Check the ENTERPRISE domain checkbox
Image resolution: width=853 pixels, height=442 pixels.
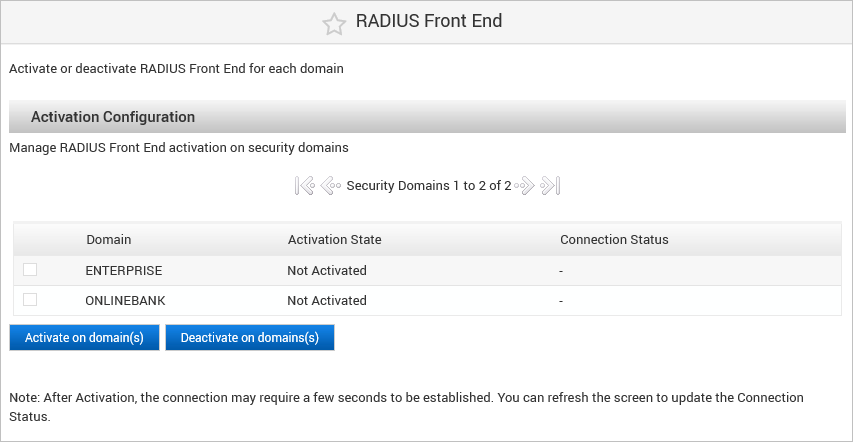coord(30,270)
